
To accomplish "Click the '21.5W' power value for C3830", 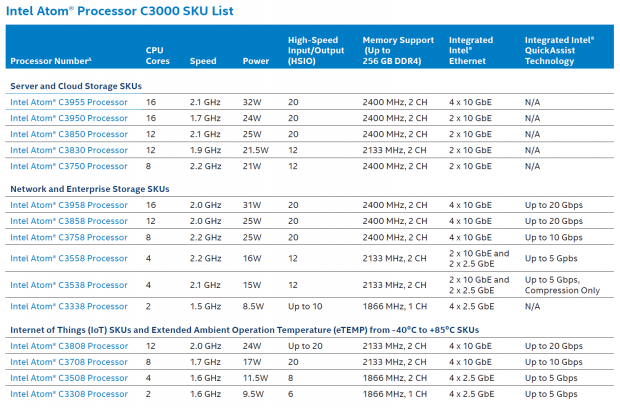I will [255, 150].
